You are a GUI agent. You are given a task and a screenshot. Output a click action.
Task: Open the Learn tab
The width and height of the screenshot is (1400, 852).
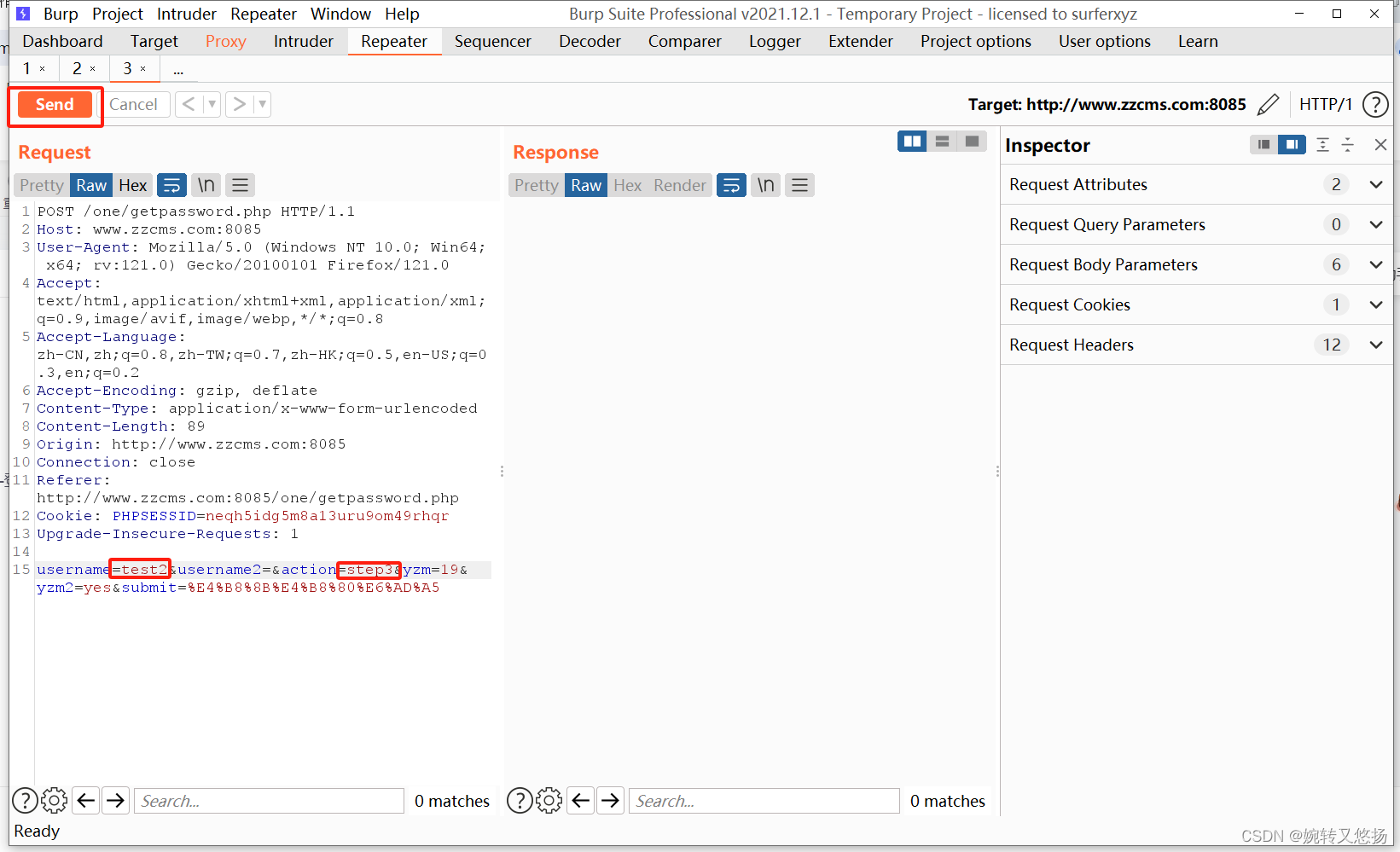[x=1198, y=41]
